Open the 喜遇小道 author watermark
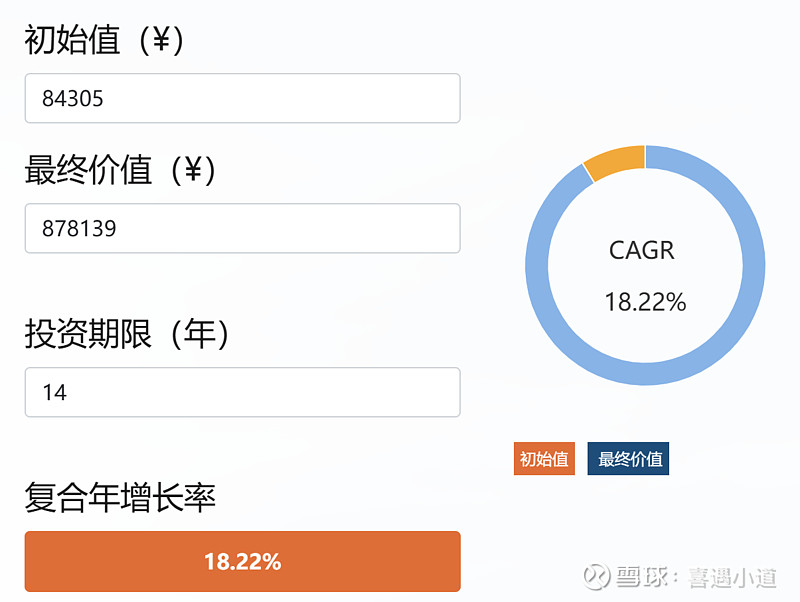 [732, 577]
